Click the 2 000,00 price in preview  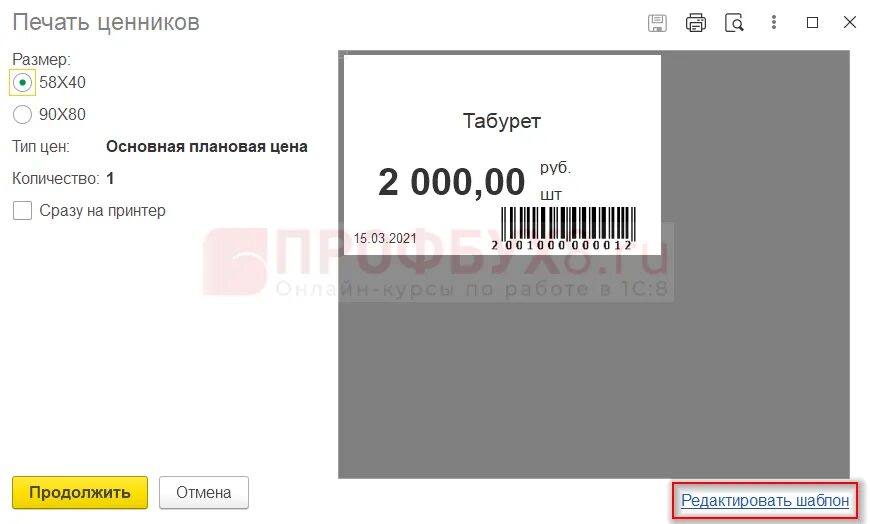(x=451, y=182)
